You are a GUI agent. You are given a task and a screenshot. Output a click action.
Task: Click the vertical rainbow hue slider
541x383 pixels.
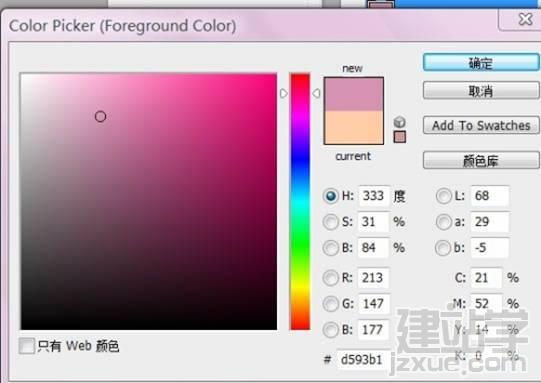[300, 201]
